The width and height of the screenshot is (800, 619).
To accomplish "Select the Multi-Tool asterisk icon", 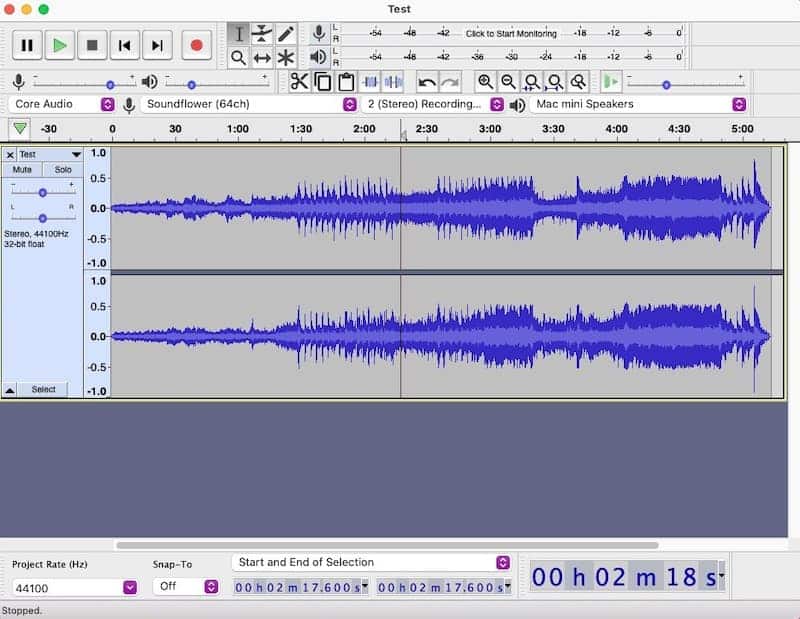I will coord(286,58).
